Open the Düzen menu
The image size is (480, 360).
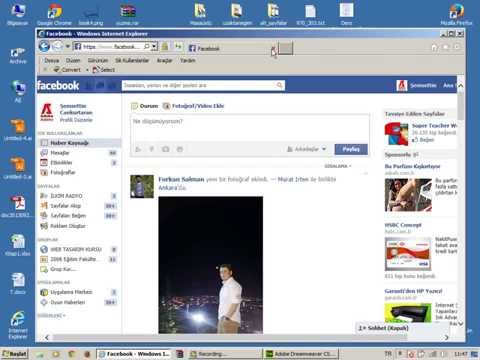click(x=73, y=60)
